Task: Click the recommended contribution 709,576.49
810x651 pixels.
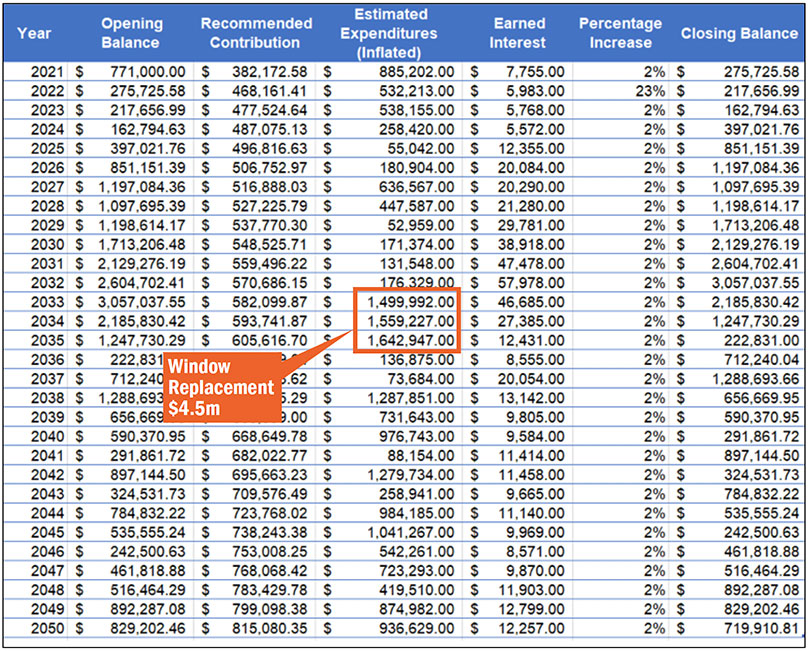Action: (x=270, y=494)
